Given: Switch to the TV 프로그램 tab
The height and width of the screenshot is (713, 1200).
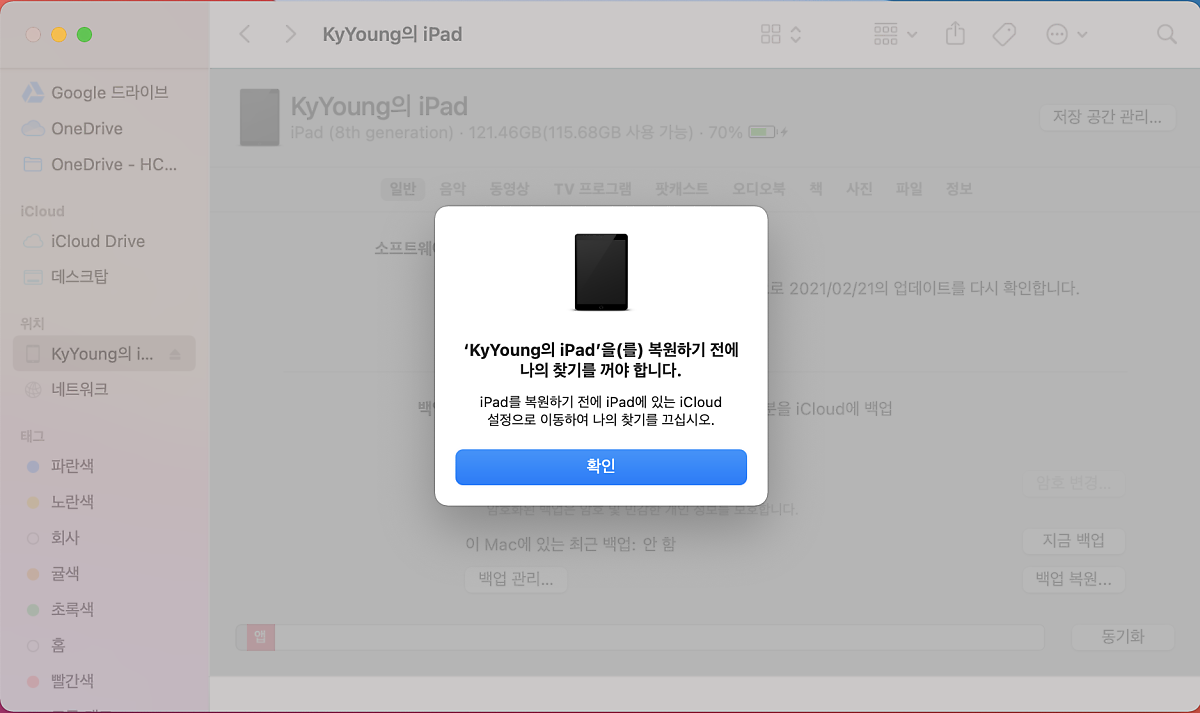Looking at the screenshot, I should coord(593,189).
